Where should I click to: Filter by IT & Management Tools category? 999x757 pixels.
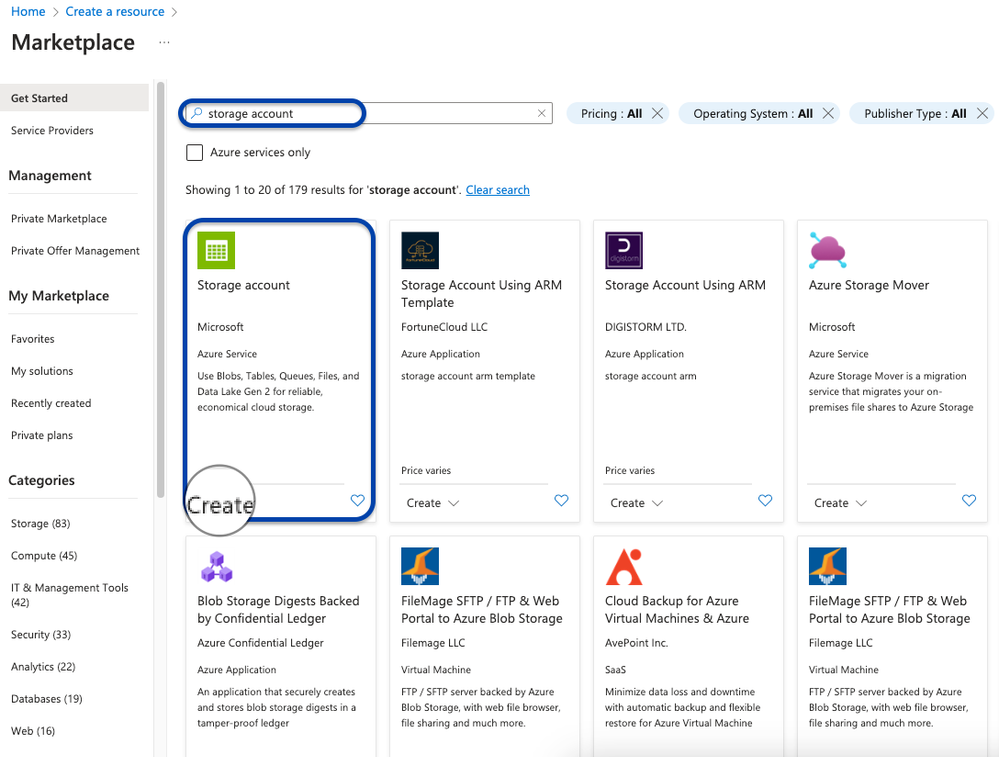click(69, 595)
